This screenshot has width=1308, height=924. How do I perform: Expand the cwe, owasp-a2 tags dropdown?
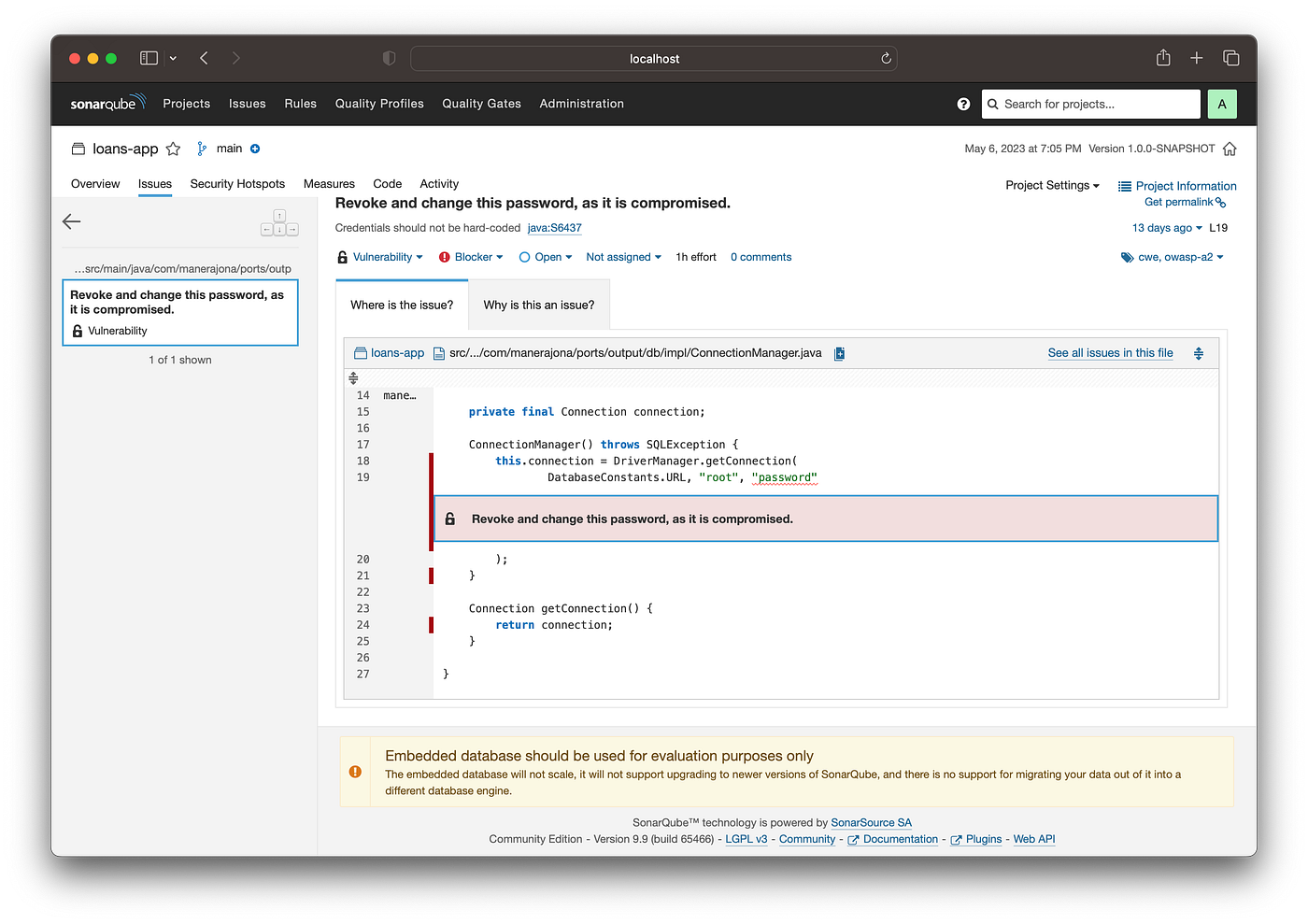coord(1173,257)
